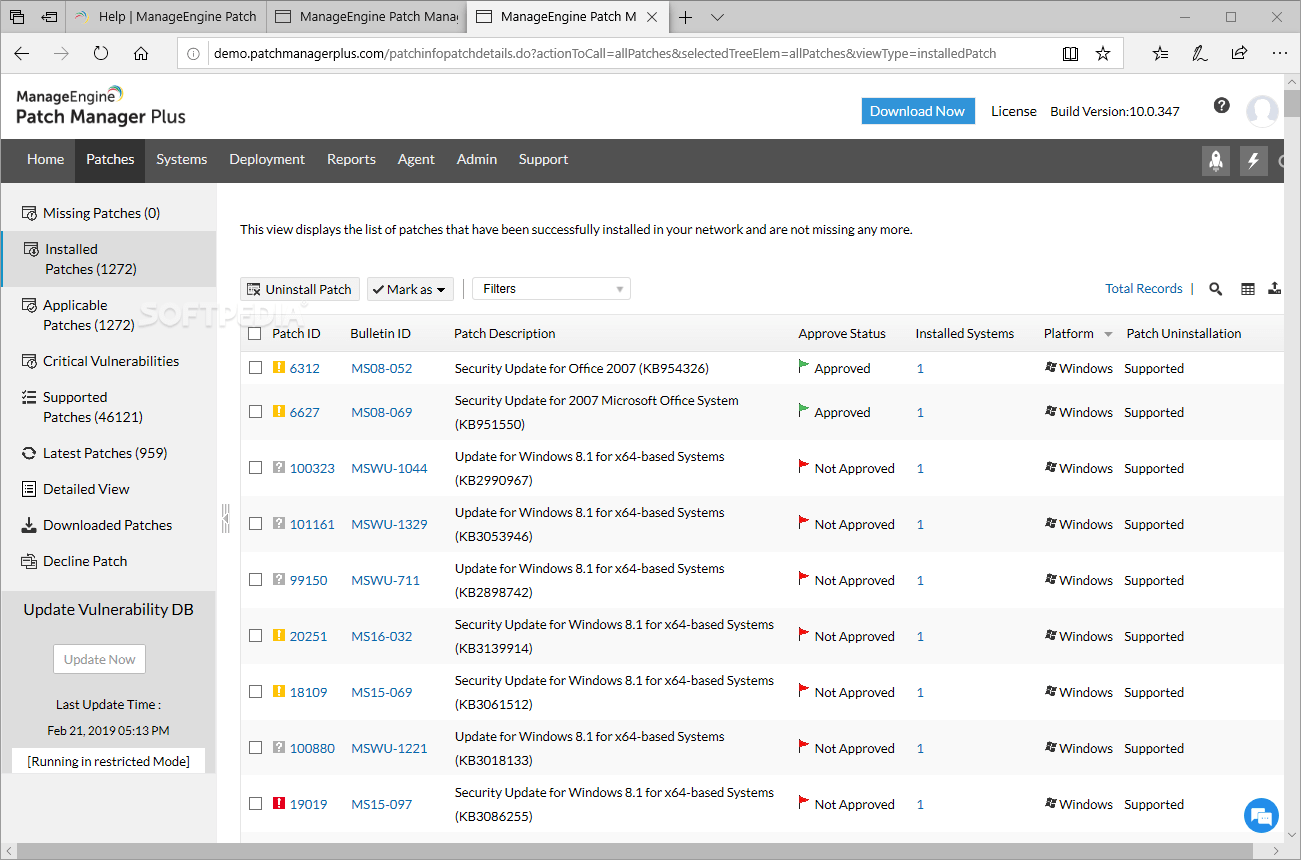Check the box for patch 6312
Viewport: 1301px width, 860px height.
click(255, 368)
